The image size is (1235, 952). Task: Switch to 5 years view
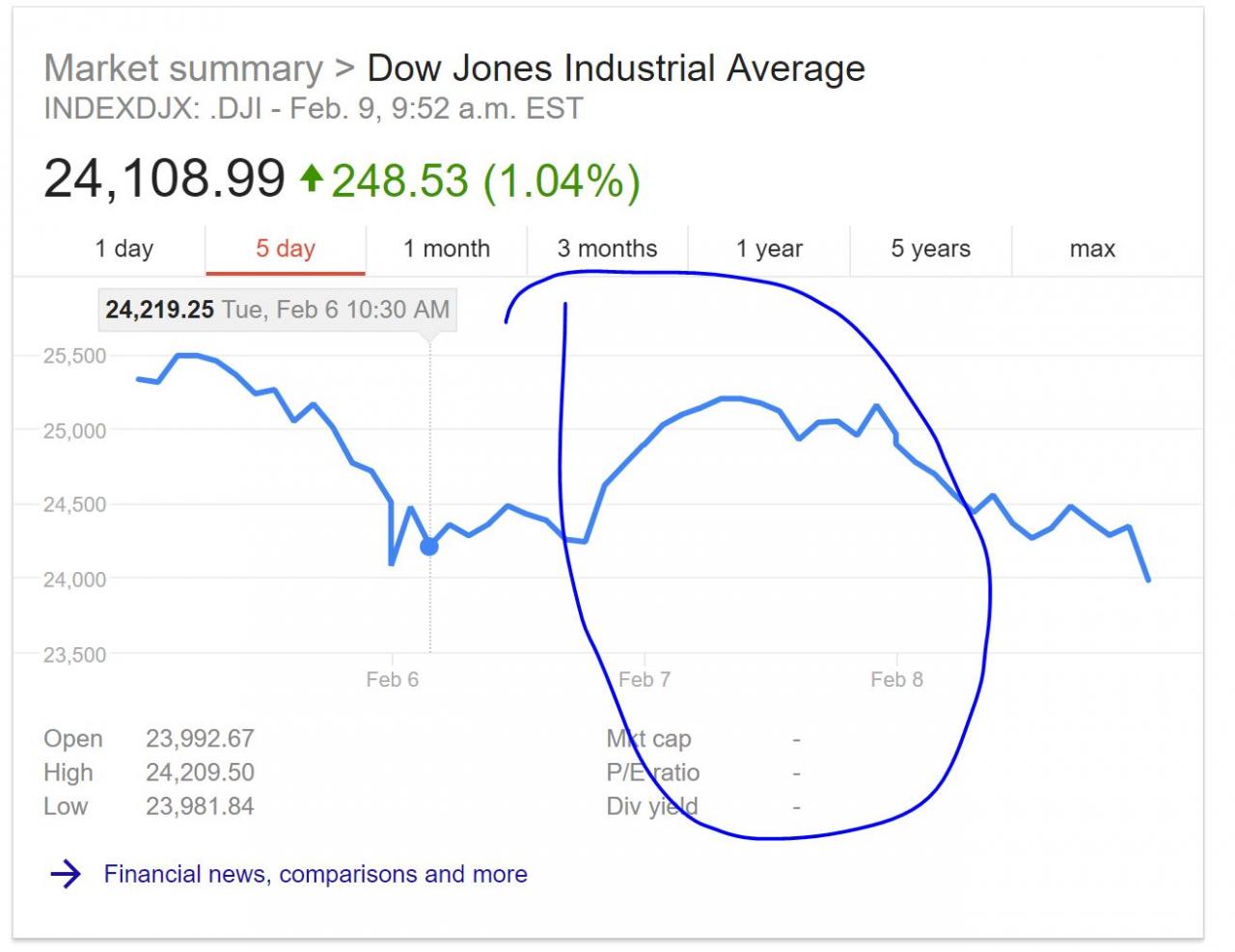tap(930, 249)
